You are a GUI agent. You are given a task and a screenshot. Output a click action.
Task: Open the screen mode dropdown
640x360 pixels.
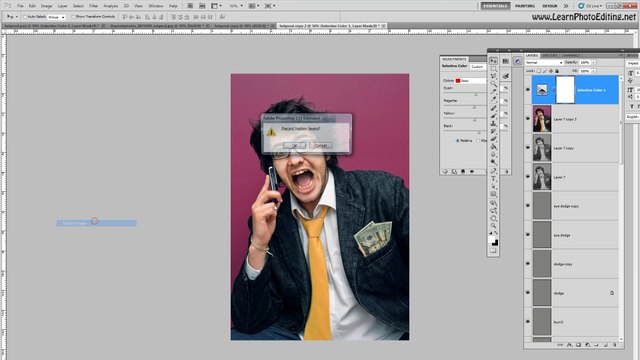(270, 6)
